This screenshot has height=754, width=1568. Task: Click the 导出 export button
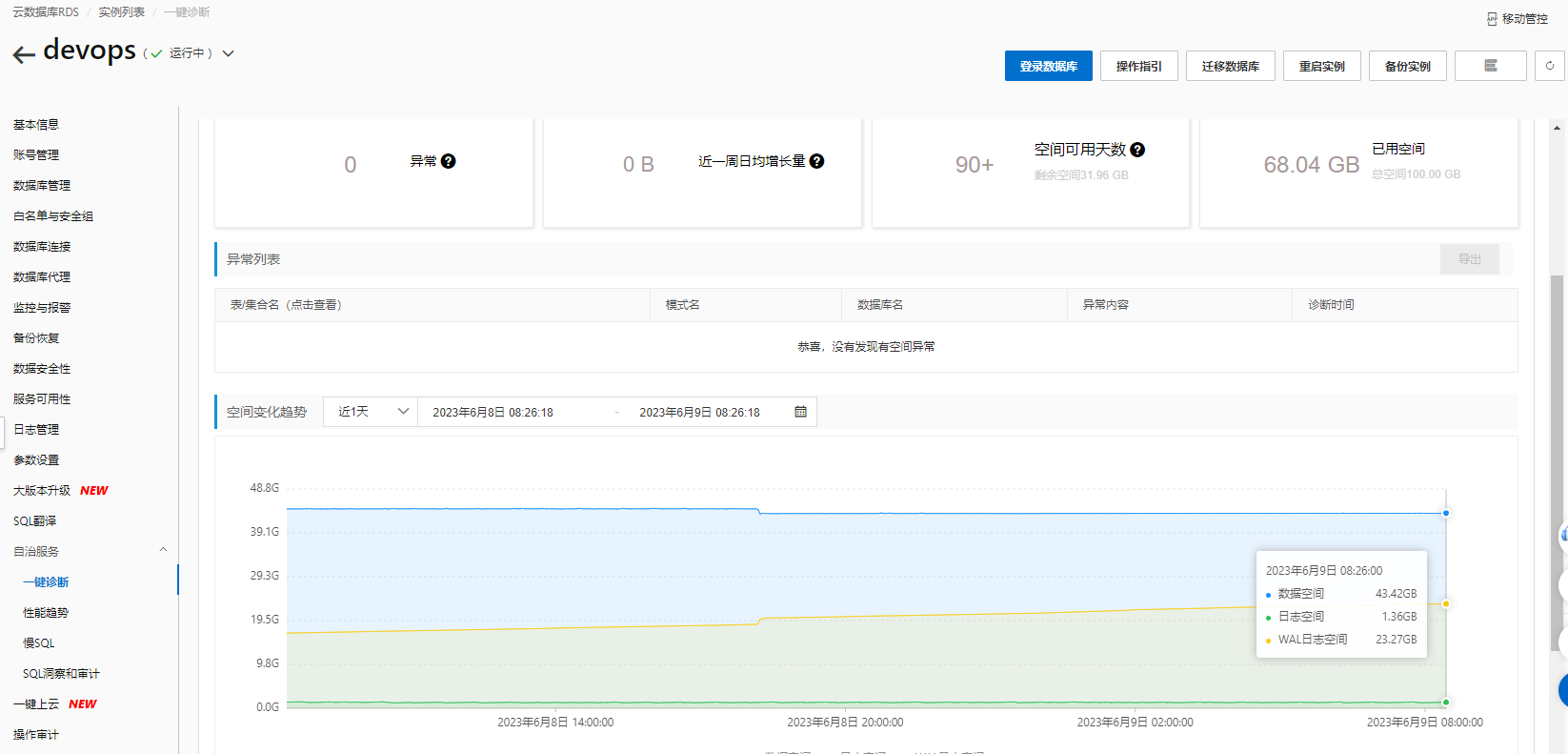1470,259
